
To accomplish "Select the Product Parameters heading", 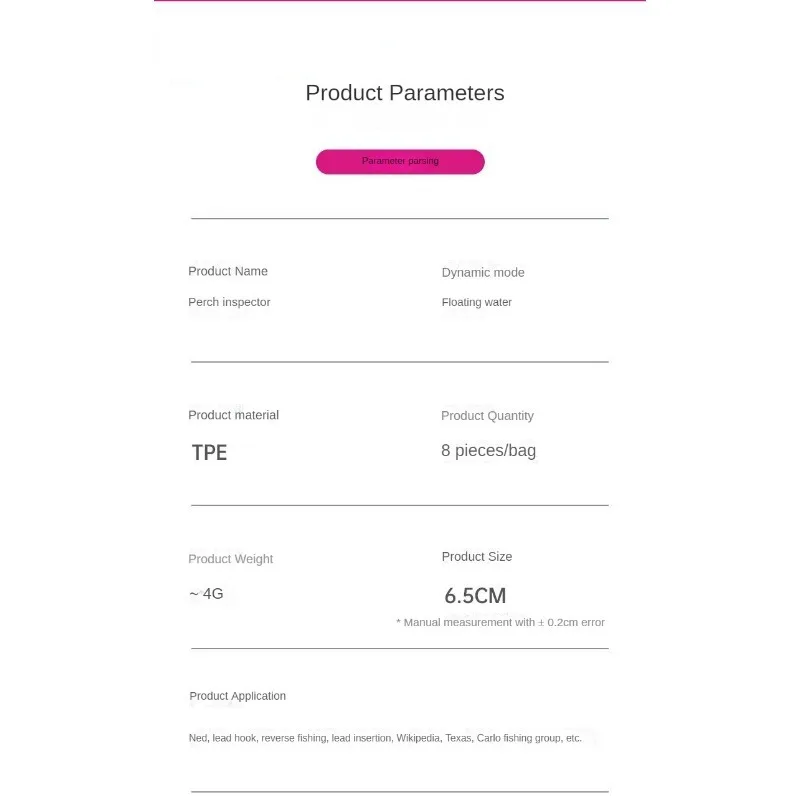I will (405, 93).
